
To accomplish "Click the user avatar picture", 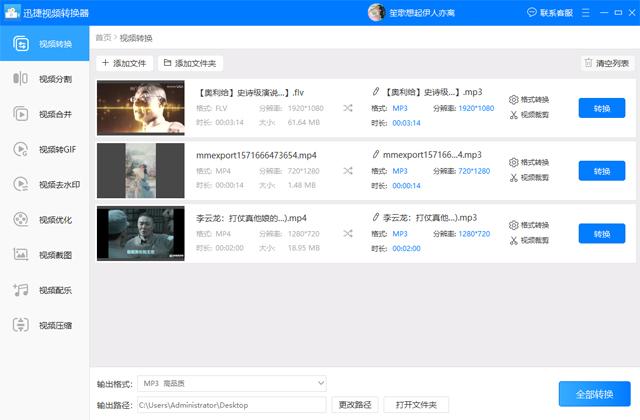I will [x=376, y=13].
